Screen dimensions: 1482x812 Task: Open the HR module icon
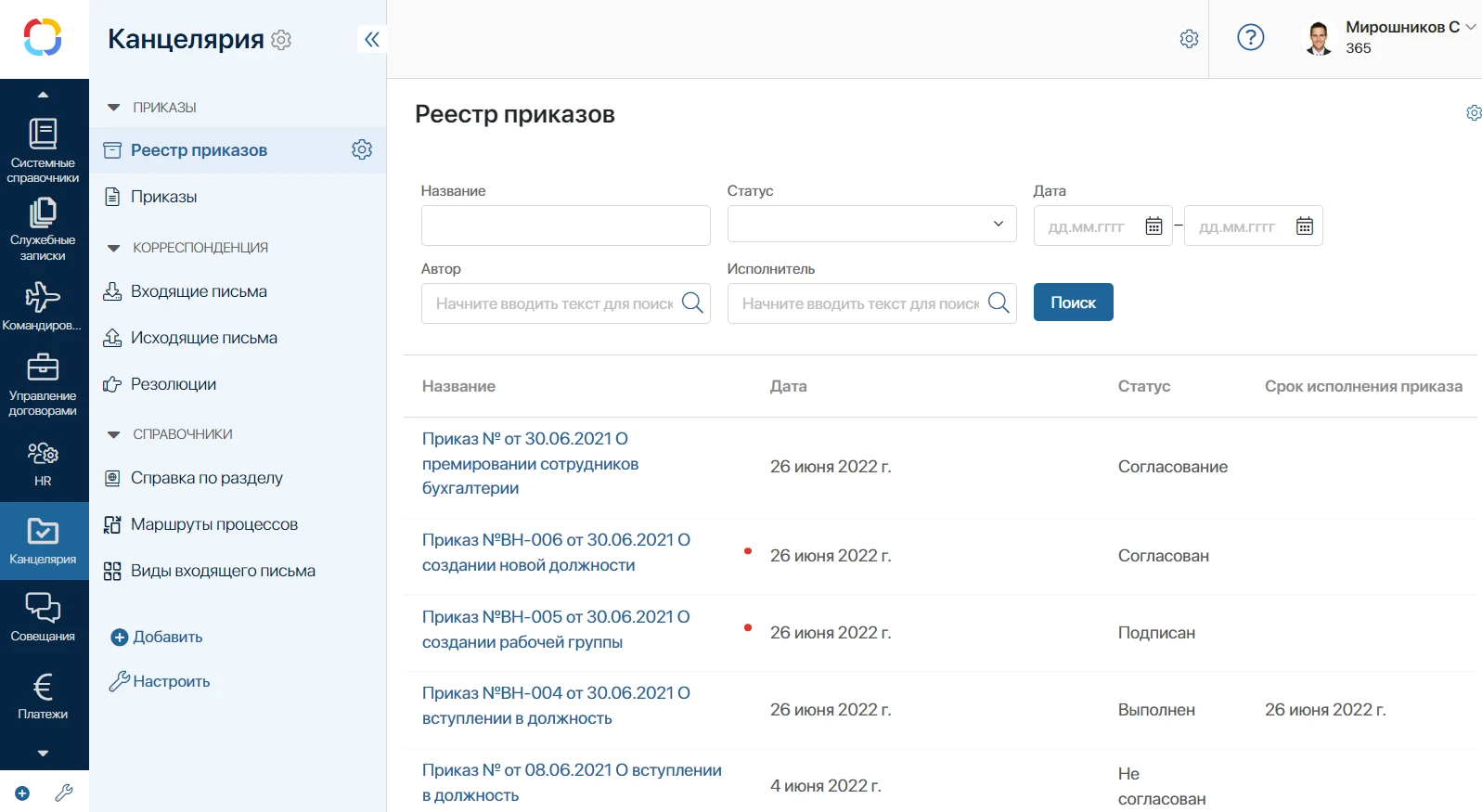point(43,463)
